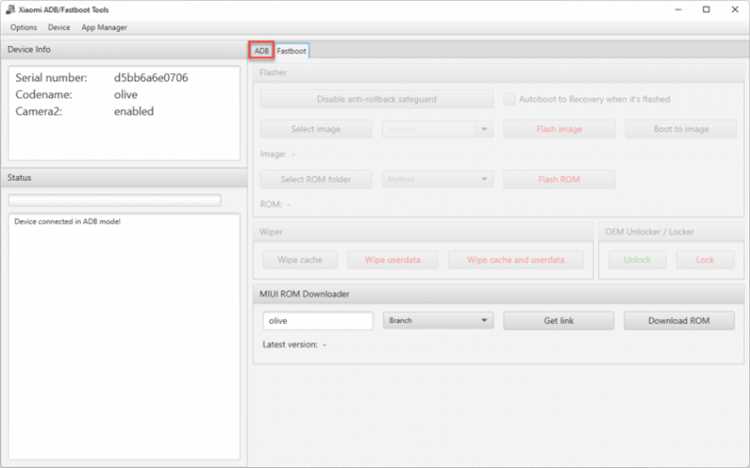The image size is (750, 468).
Task: Close the Xiaomi ADB/Fastboot Tools window
Action: pos(735,10)
